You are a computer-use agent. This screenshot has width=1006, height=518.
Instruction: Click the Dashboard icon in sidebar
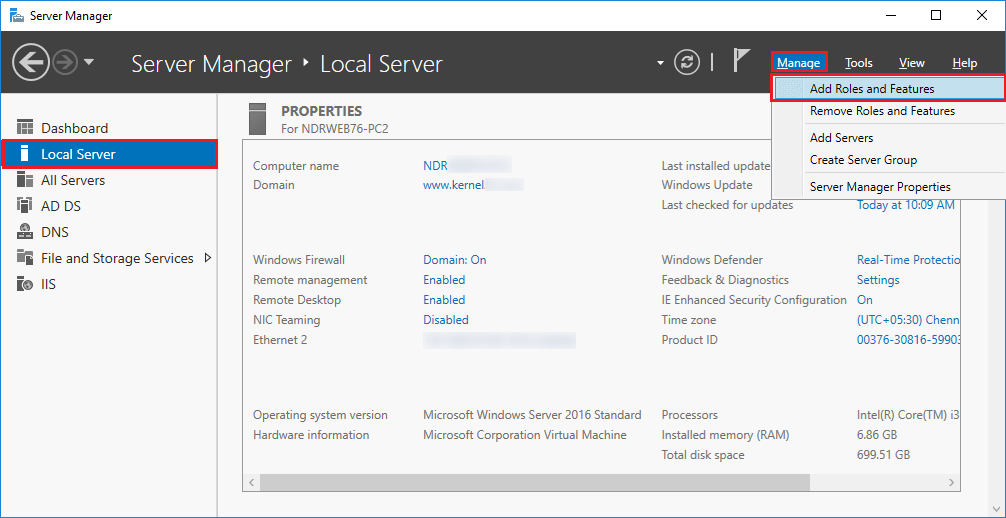click(x=24, y=128)
